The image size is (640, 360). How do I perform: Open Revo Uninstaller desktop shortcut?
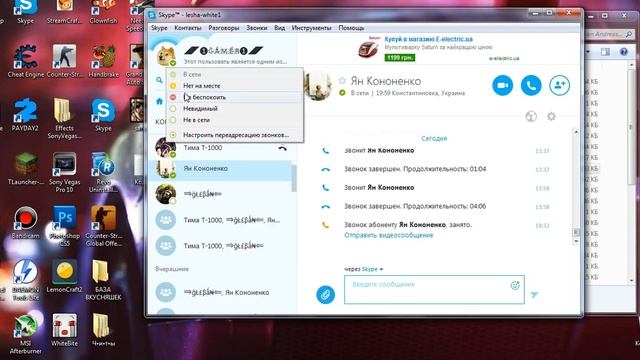point(103,172)
